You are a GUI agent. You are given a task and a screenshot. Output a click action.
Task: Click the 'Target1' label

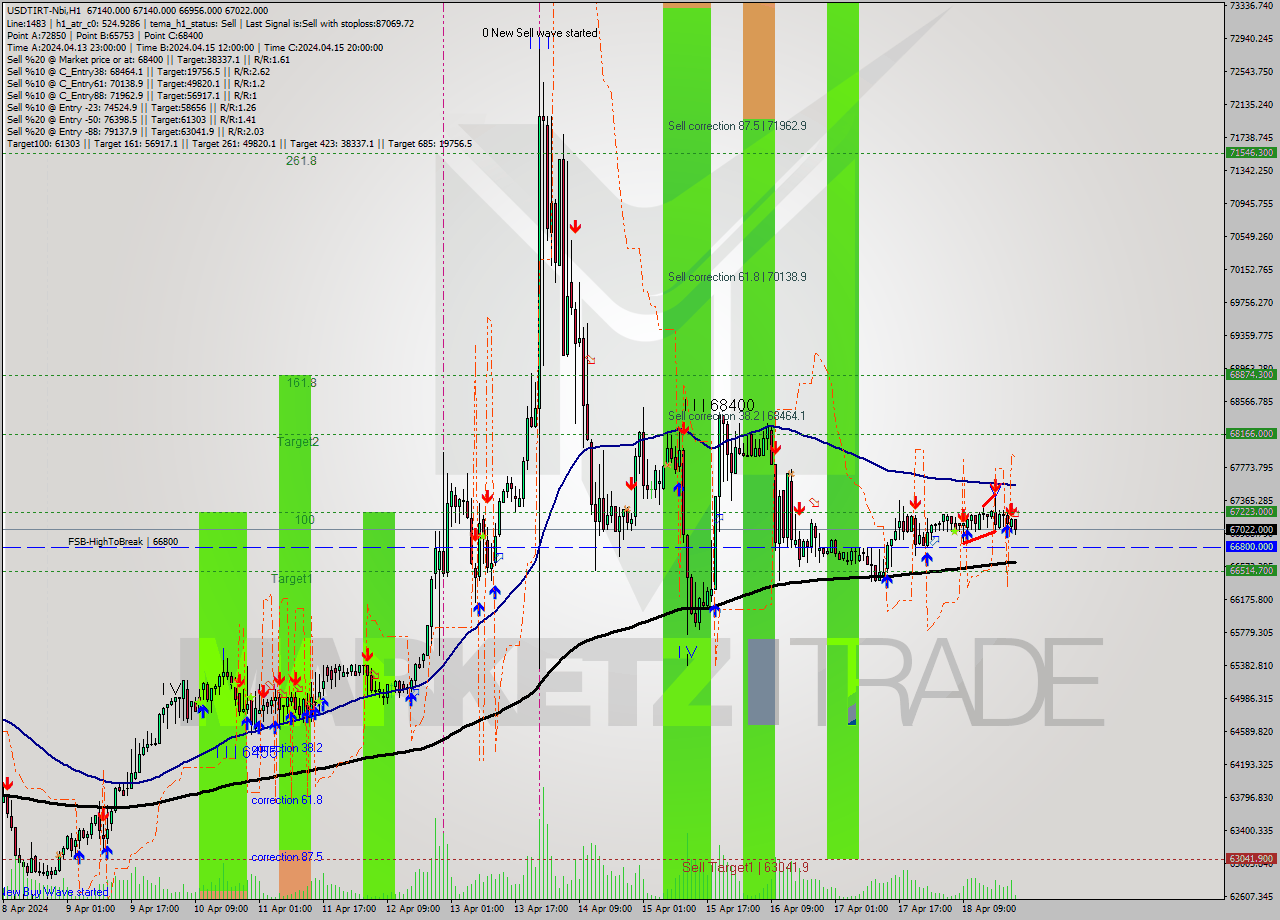(292, 579)
